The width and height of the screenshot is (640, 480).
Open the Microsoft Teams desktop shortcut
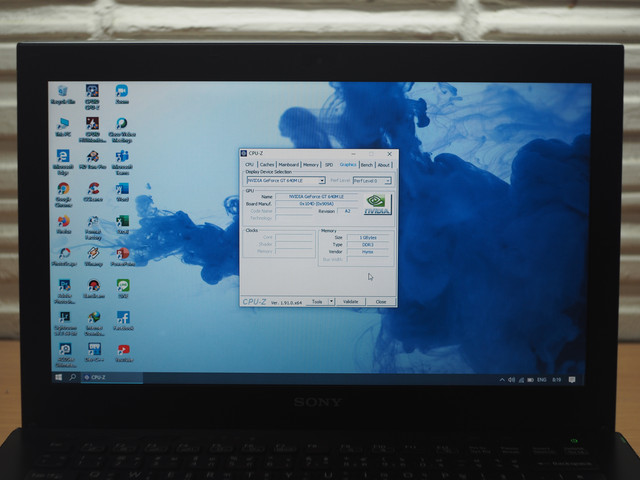(122, 162)
